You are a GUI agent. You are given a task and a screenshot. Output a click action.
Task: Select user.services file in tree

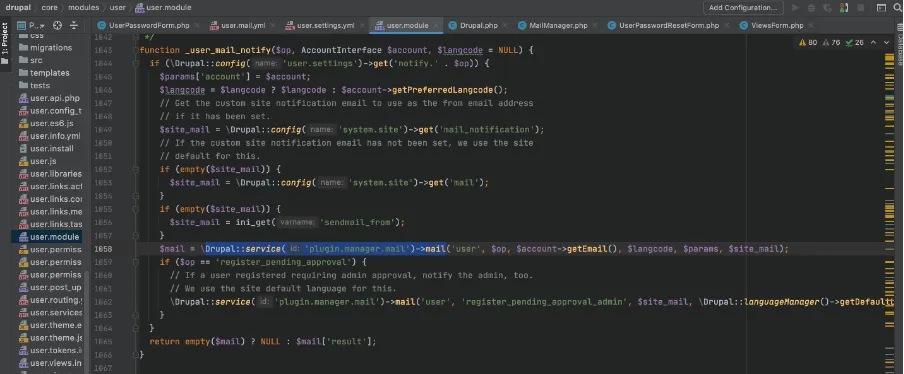[50, 312]
